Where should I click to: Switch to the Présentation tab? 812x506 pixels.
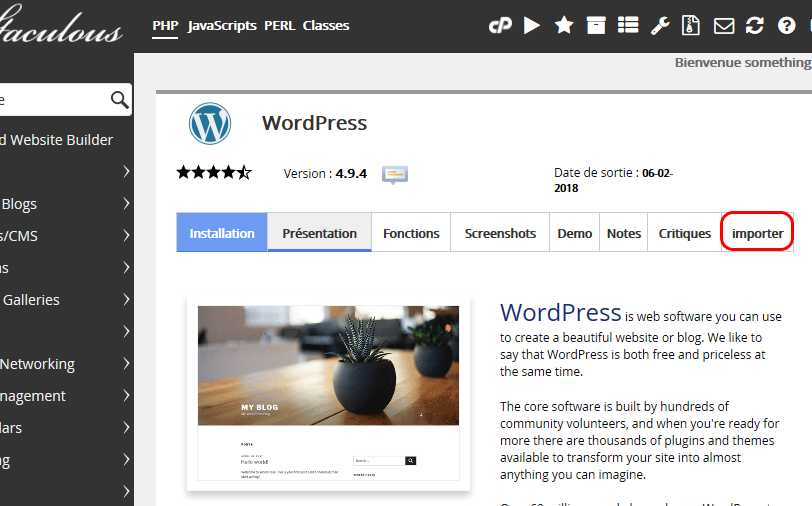(x=320, y=233)
